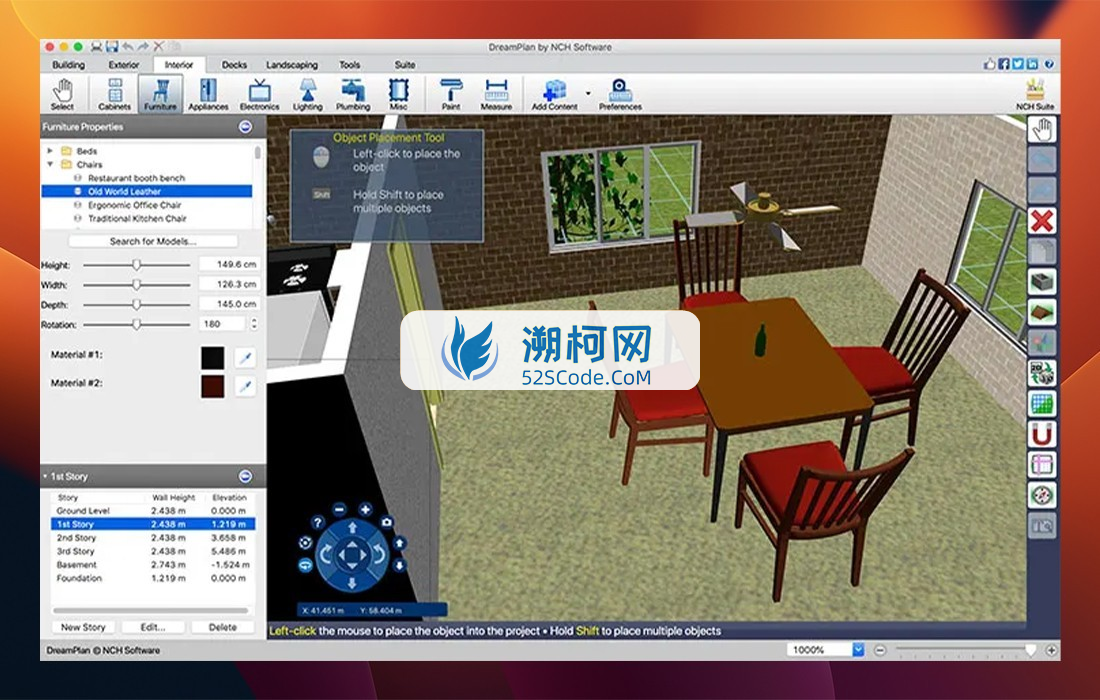Image resolution: width=1100 pixels, height=700 pixels.
Task: Click the New Story button
Action: [x=83, y=627]
